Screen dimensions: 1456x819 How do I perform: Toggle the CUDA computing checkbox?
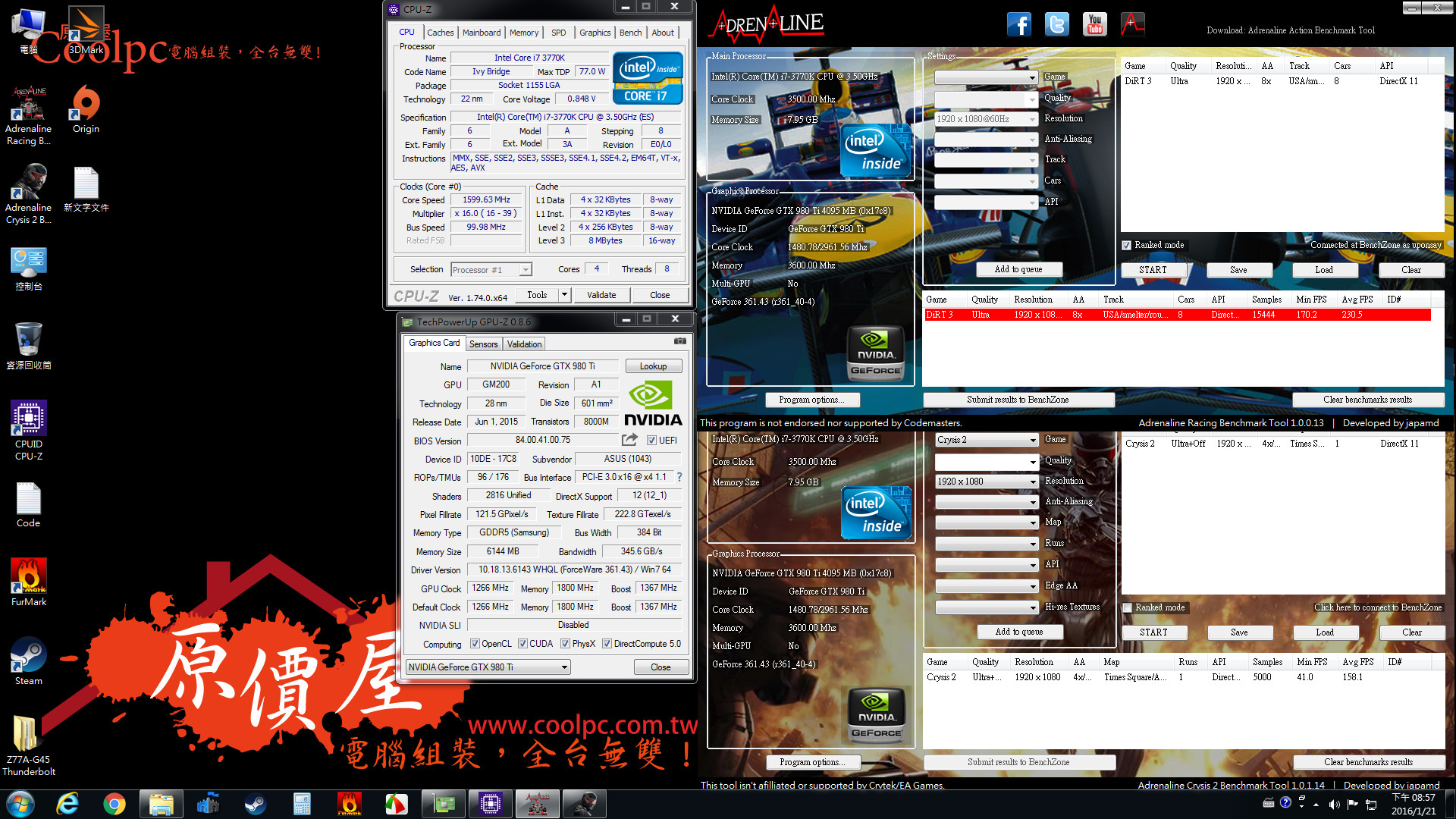point(522,644)
